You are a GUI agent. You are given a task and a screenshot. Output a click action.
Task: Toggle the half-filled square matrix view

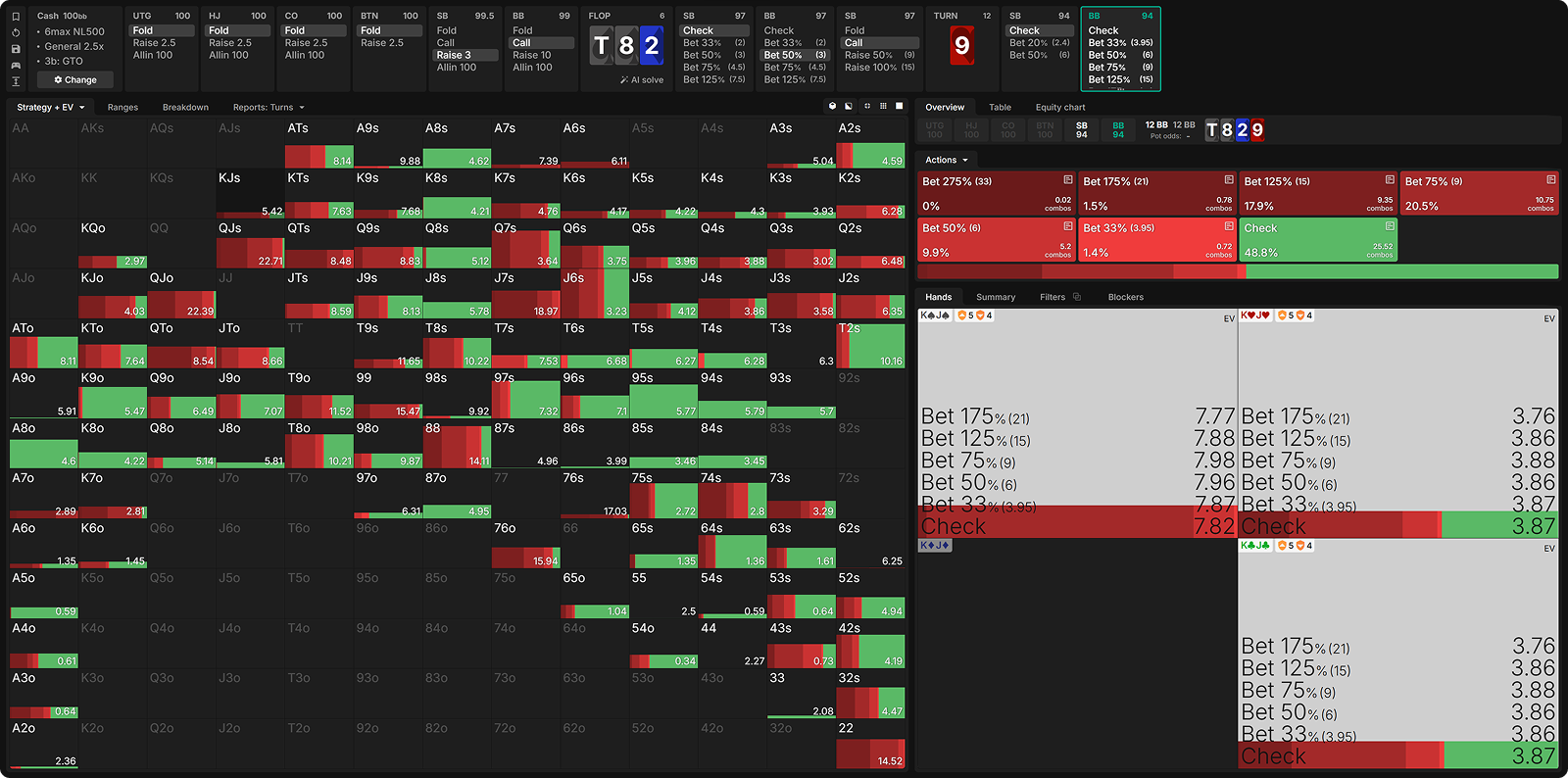point(849,106)
